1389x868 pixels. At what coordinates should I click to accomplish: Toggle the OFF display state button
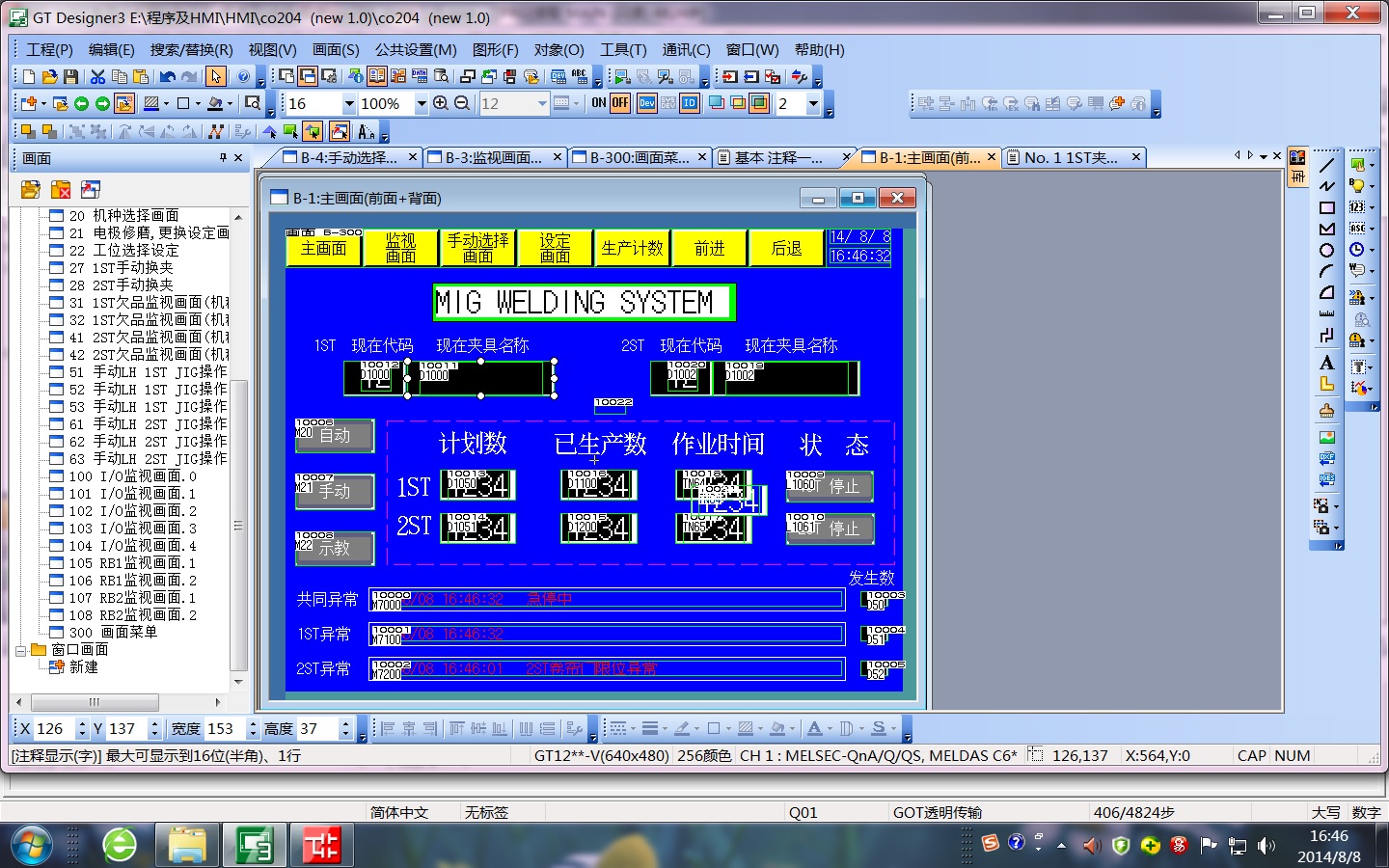tap(620, 103)
